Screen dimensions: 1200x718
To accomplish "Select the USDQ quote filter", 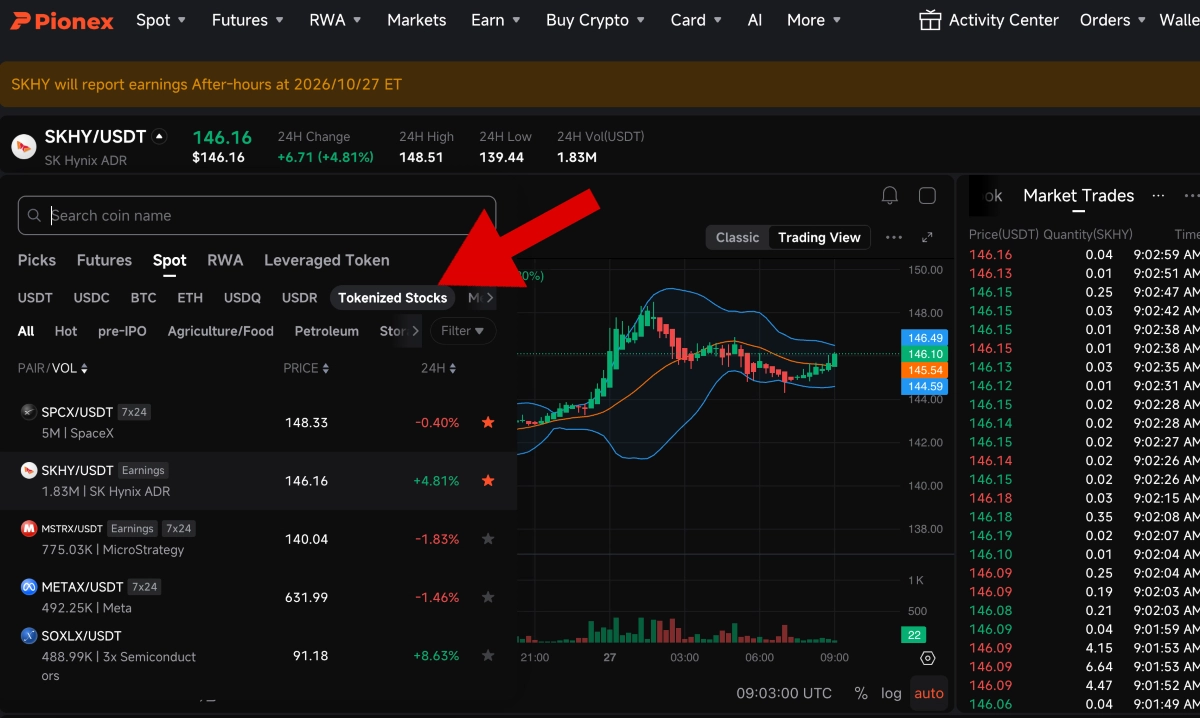I will tap(242, 298).
